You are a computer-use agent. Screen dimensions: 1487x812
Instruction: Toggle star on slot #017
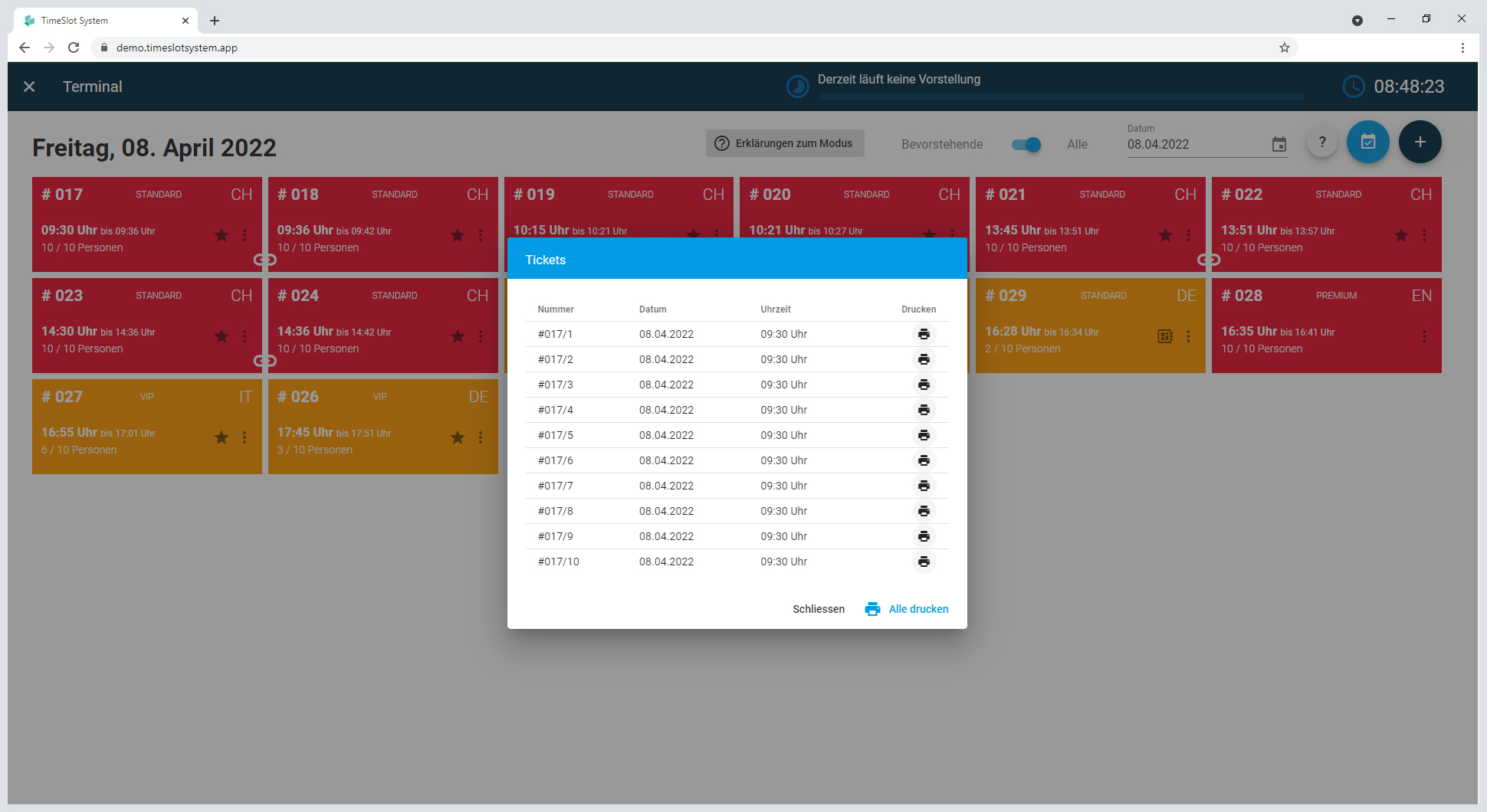pos(222,235)
